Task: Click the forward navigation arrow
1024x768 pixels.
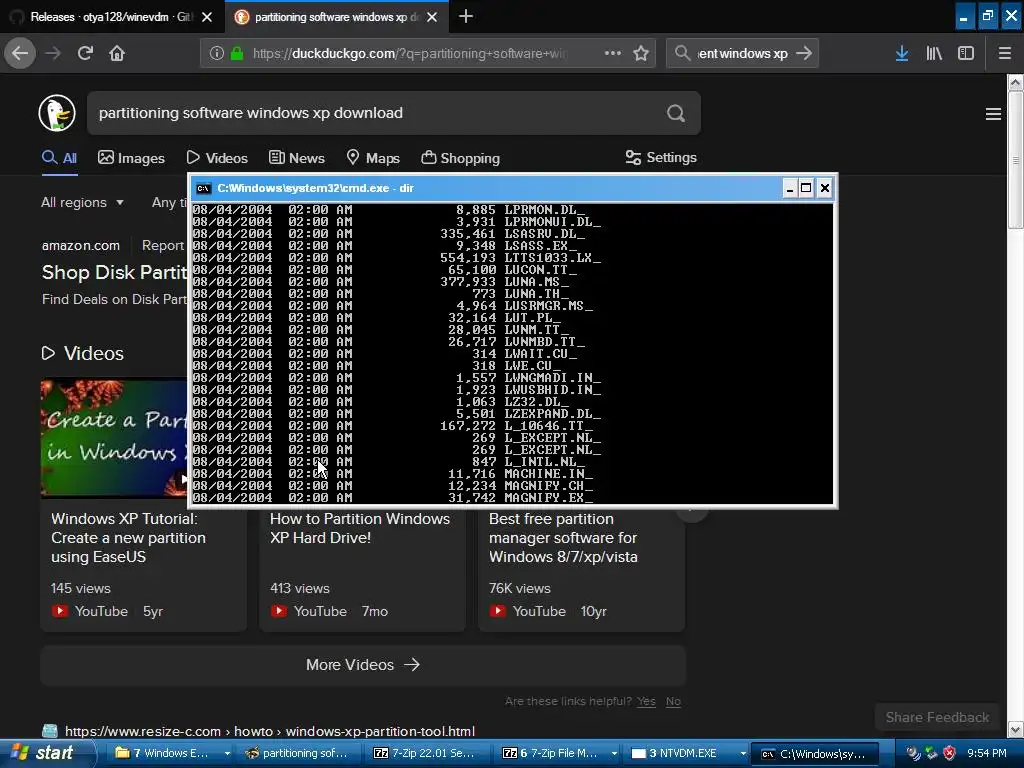Action: [x=53, y=53]
